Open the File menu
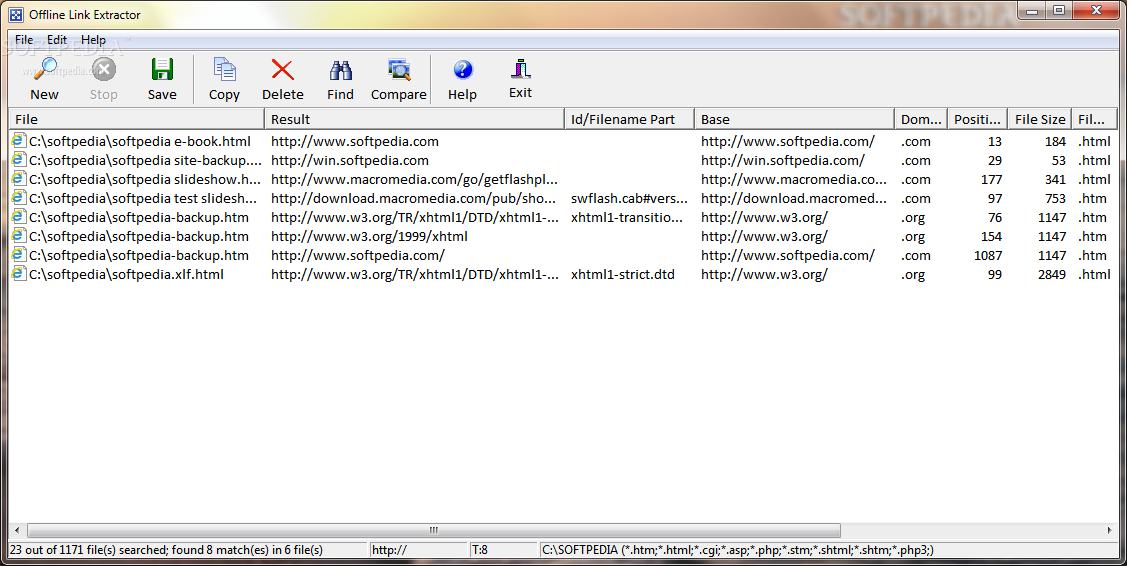 click(x=24, y=40)
